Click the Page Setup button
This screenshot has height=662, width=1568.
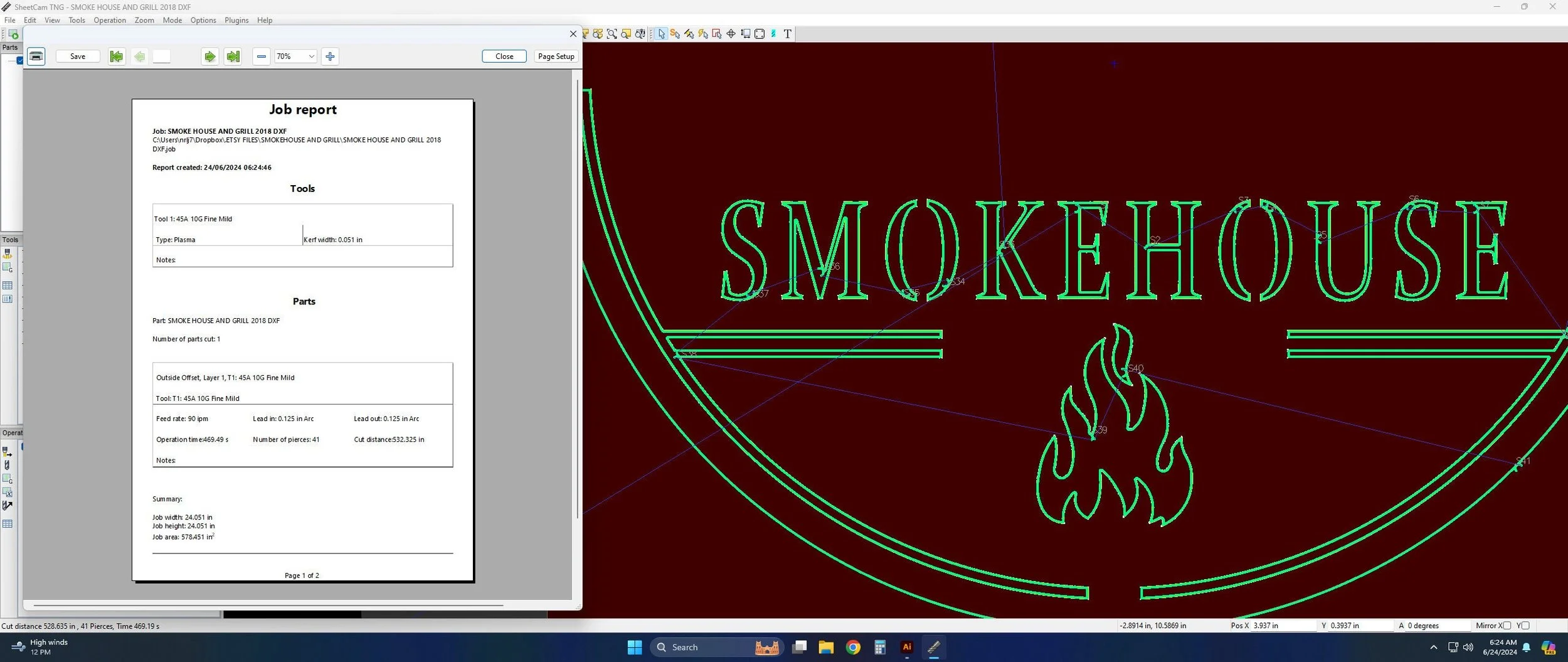pos(556,56)
